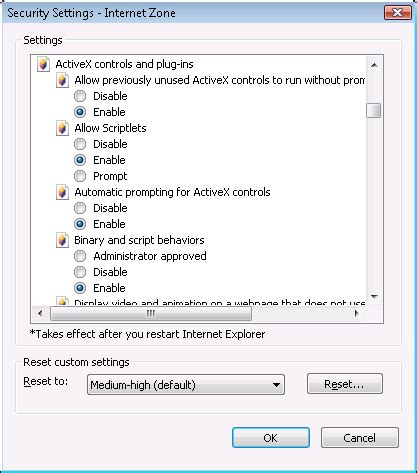Select Disable under Binary and script behaviors
The height and width of the screenshot is (473, 417).
click(80, 272)
